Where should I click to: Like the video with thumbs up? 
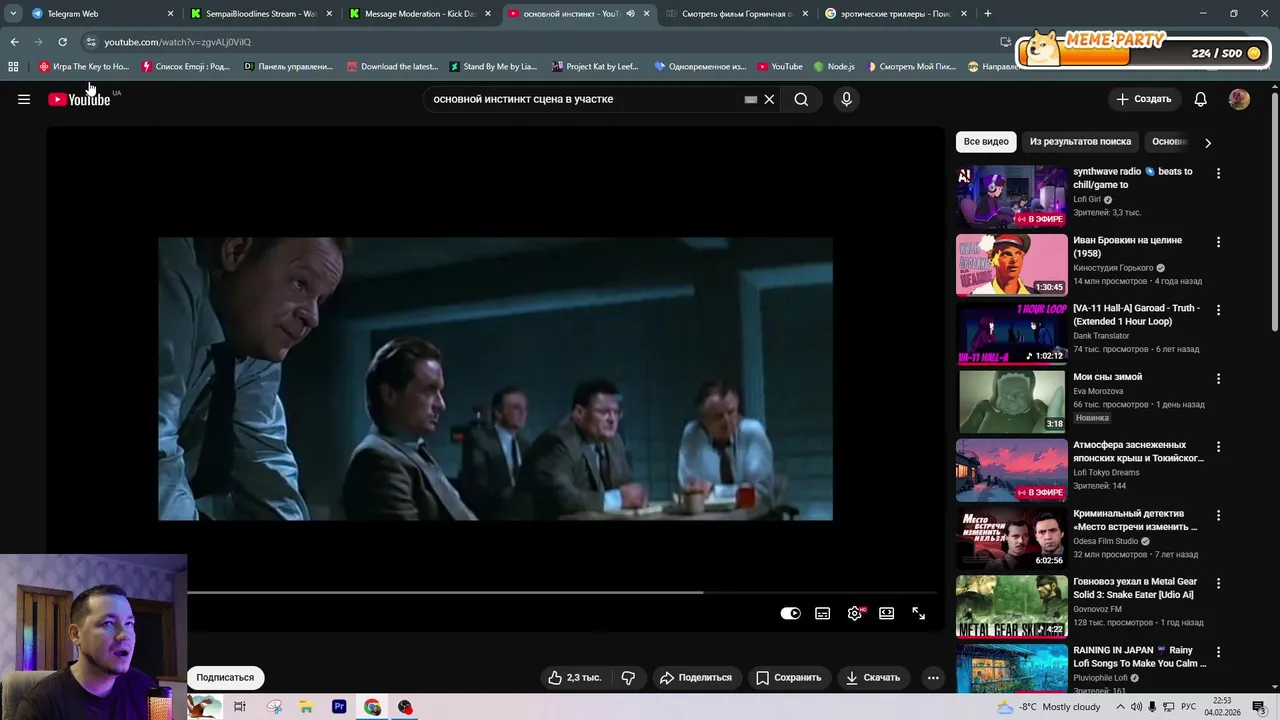tap(575, 677)
